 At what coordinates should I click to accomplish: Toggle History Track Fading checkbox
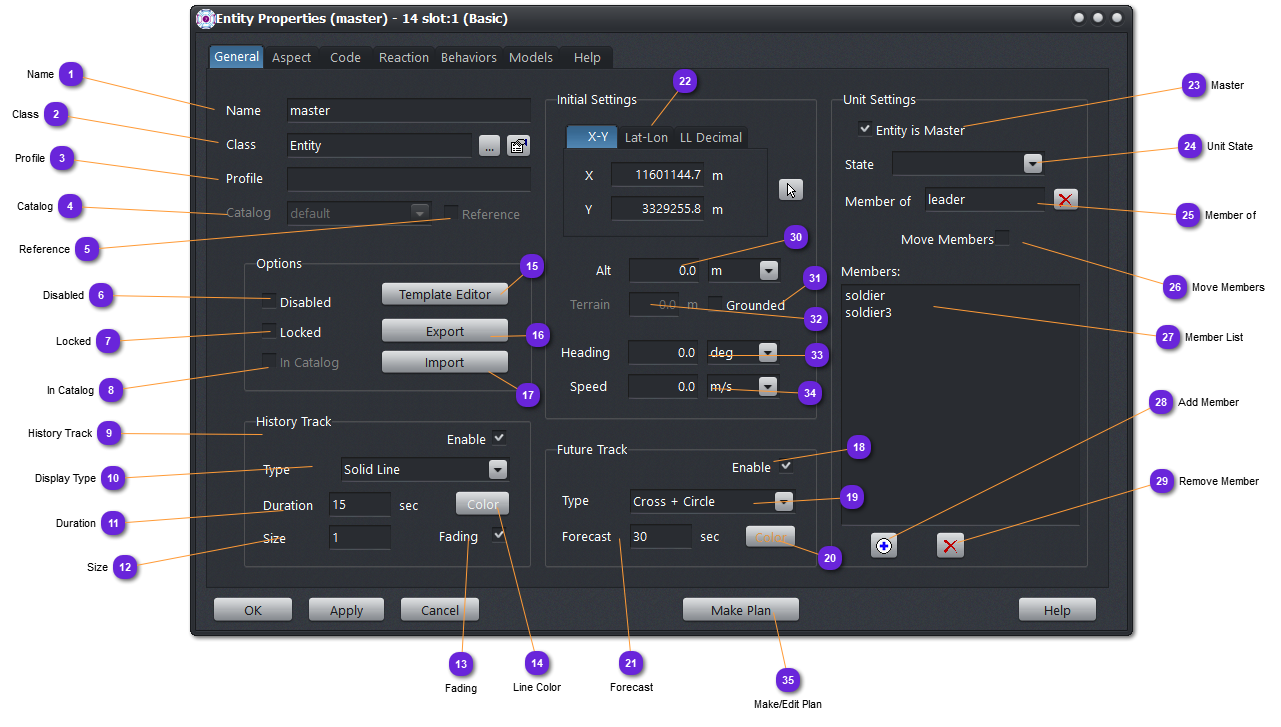click(499, 536)
